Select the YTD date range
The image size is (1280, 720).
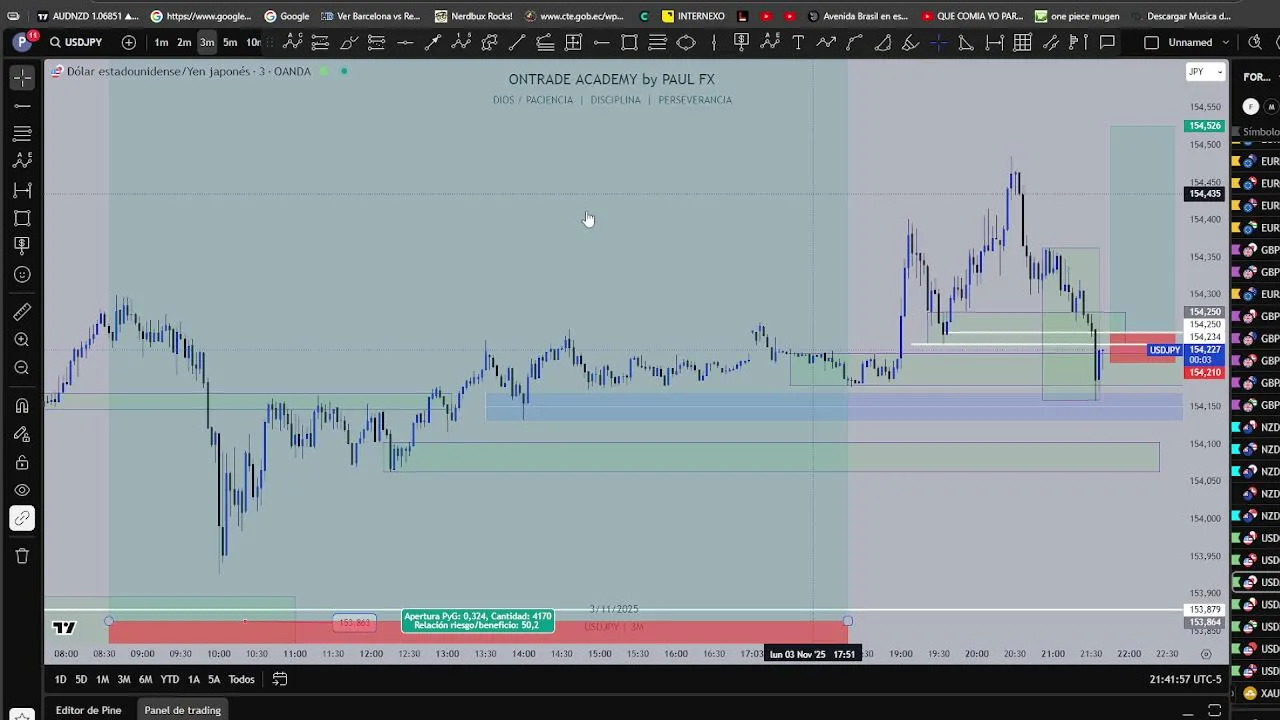point(170,679)
